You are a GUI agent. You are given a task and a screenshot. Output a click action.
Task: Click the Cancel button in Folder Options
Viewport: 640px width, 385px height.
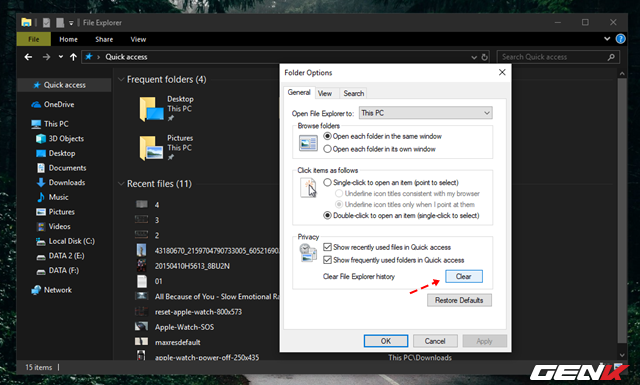tap(435, 341)
